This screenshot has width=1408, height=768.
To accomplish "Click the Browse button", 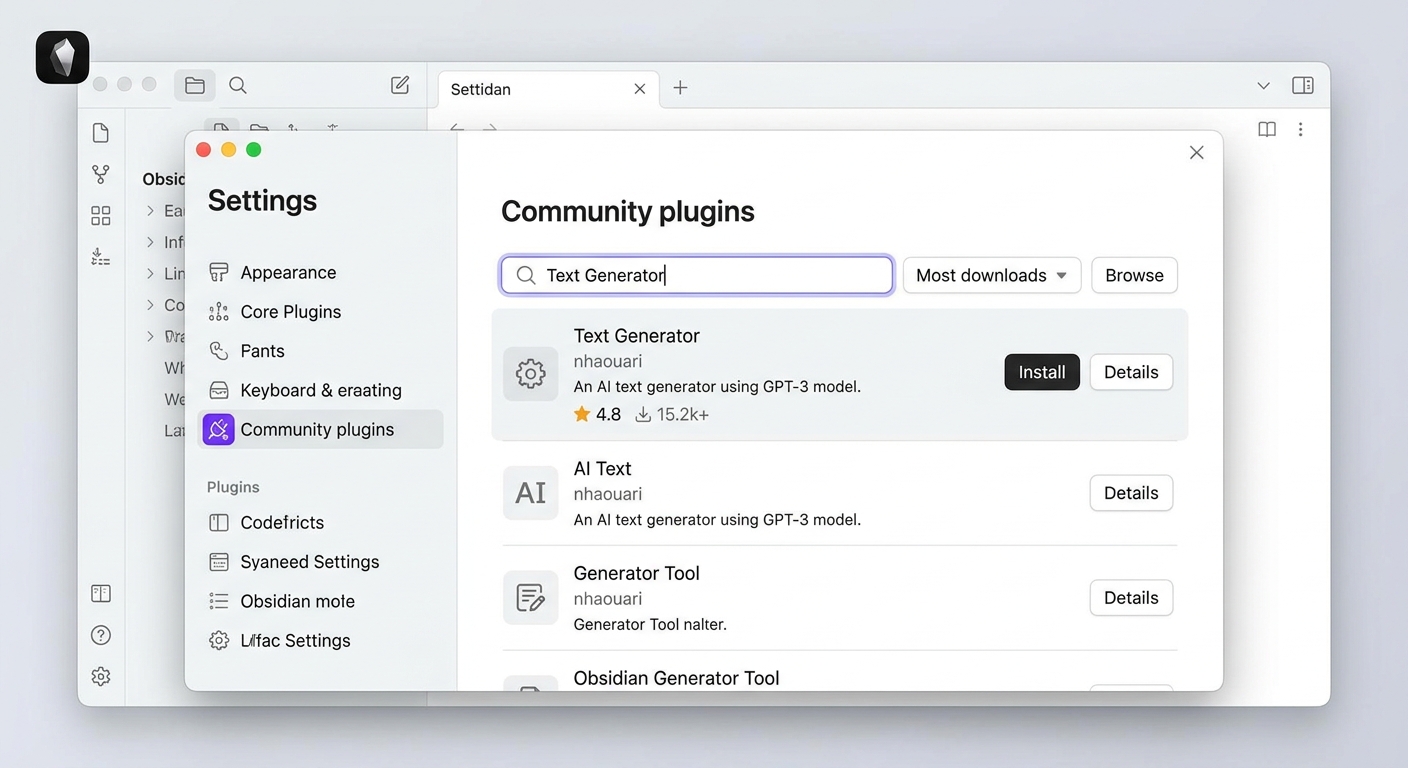I will [x=1134, y=275].
